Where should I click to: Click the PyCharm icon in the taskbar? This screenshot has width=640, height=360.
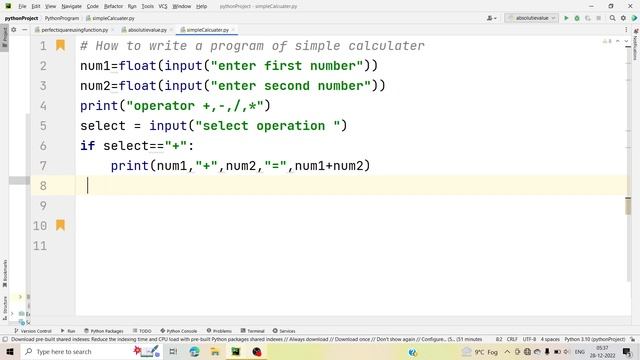click(236, 351)
